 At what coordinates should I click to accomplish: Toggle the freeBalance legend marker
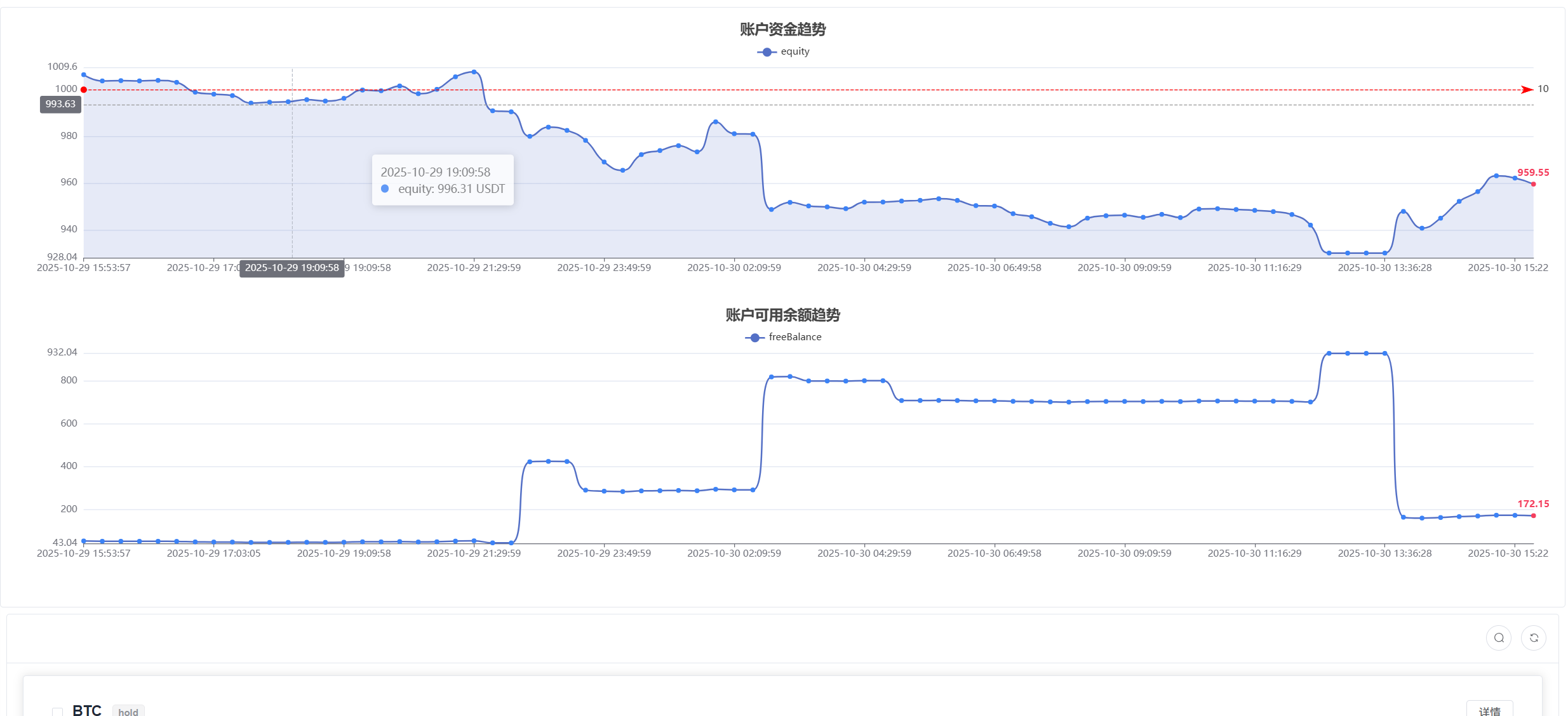click(754, 338)
